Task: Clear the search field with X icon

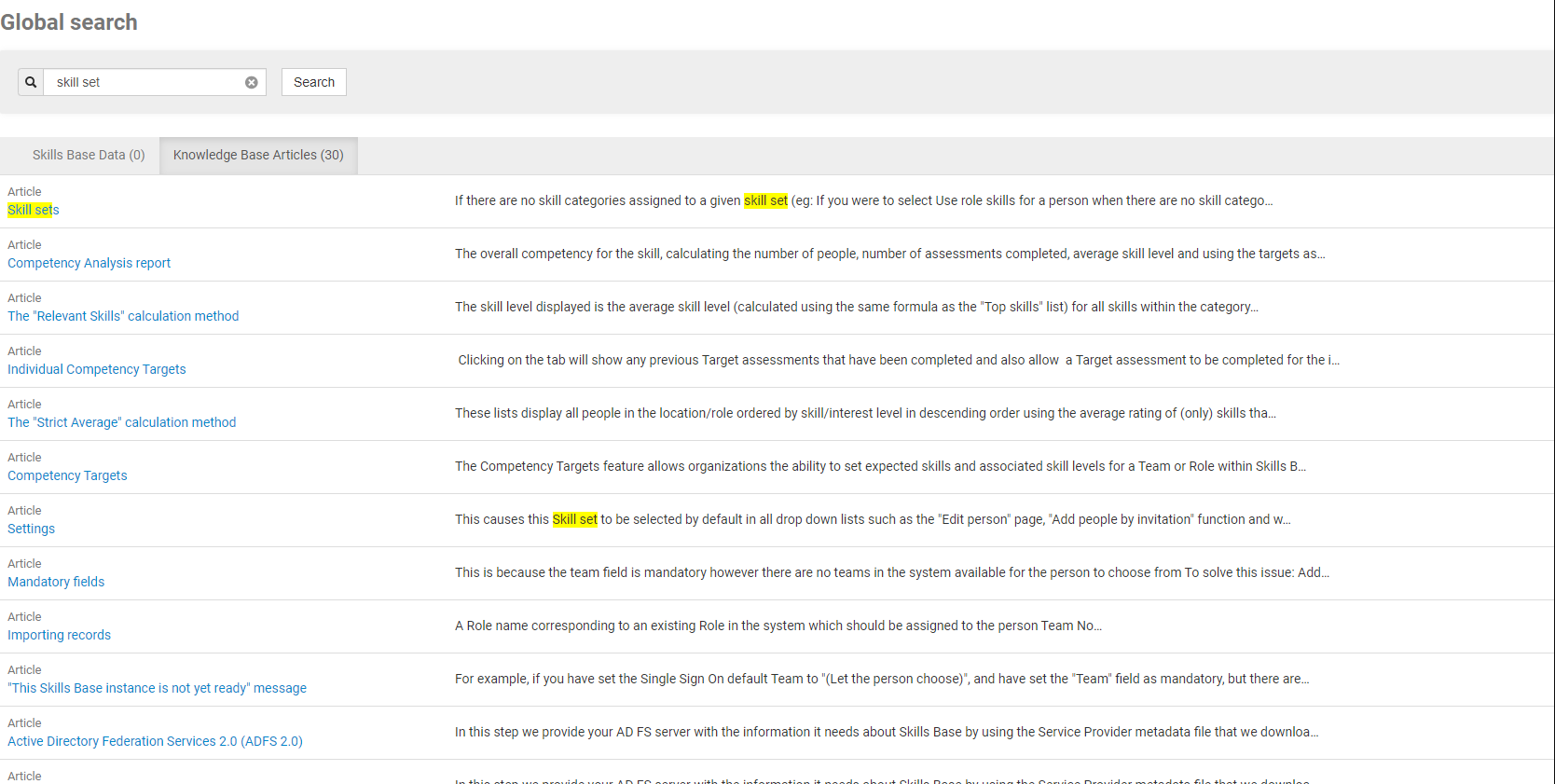Action: click(252, 82)
